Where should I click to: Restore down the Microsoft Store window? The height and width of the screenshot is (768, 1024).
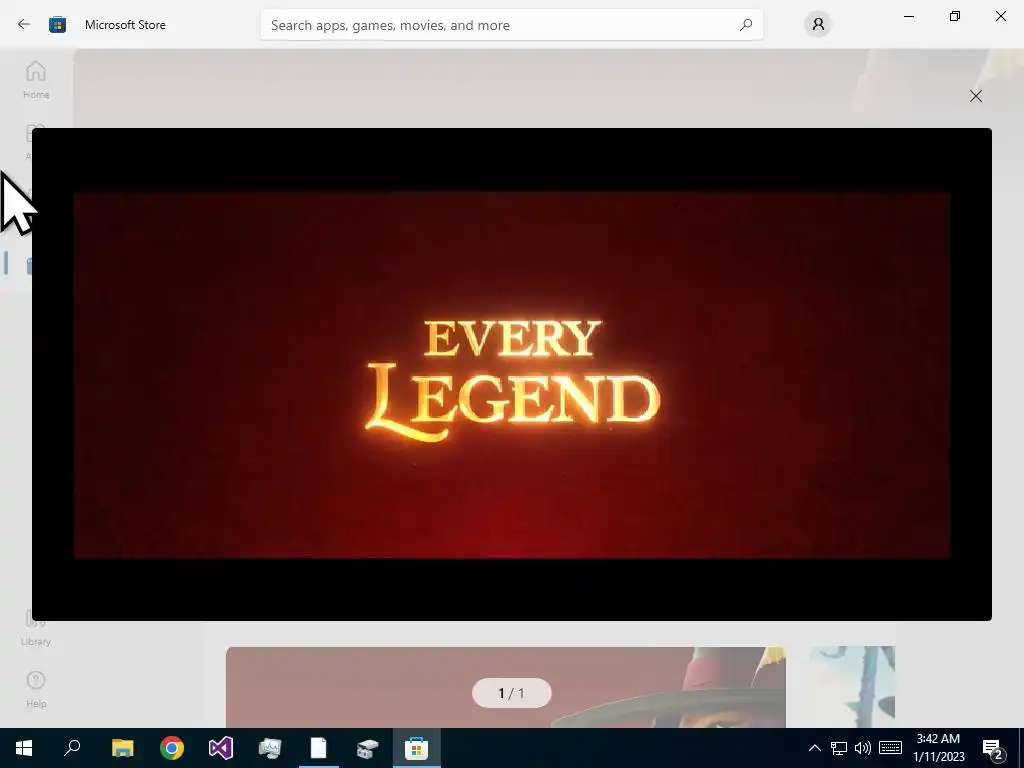point(955,16)
